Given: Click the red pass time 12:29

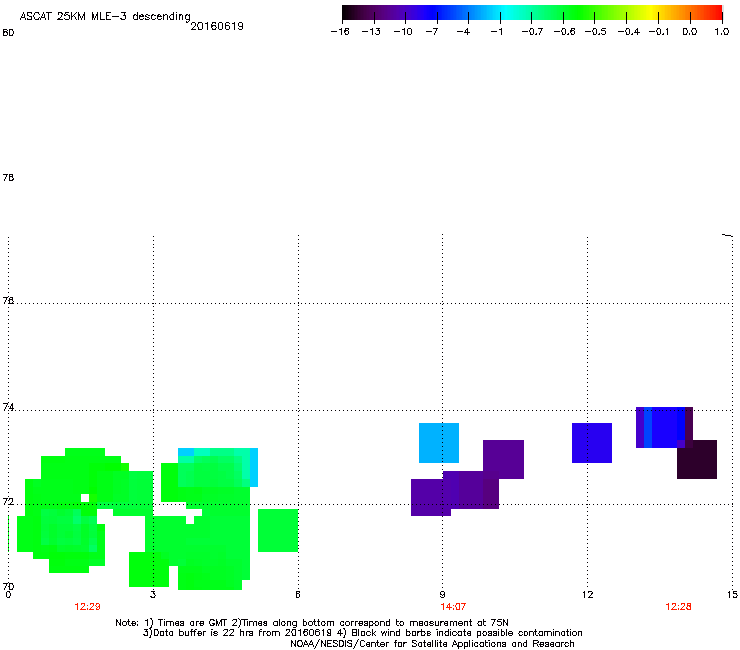Looking at the screenshot, I should coord(87,607).
